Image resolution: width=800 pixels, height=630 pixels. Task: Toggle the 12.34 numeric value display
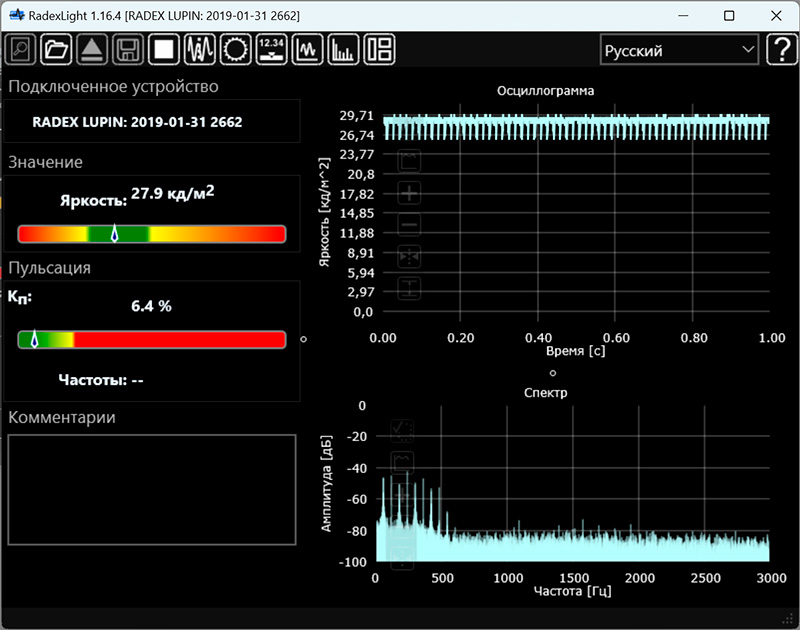[272, 49]
